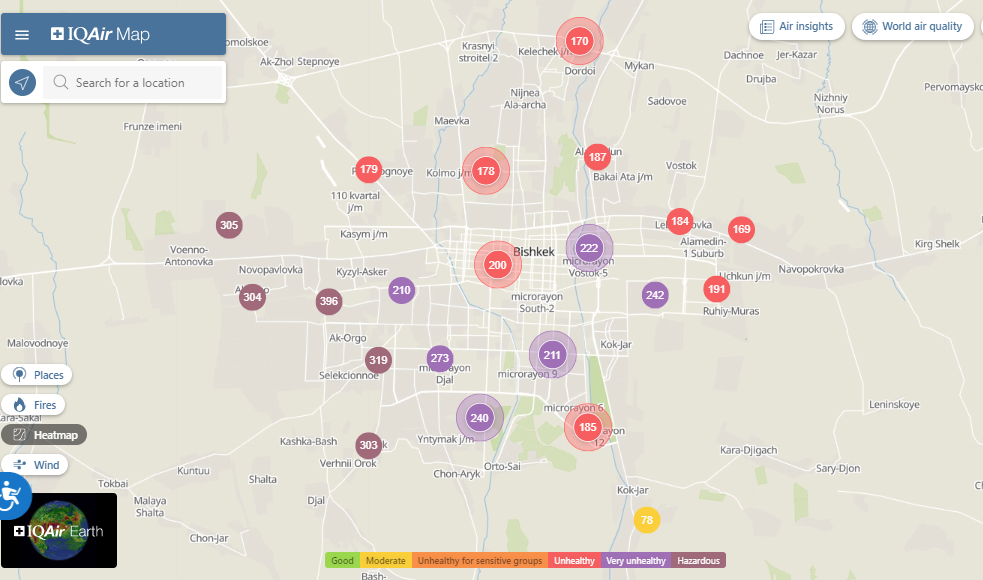
Task: Click the 200 AQI cluster near Bishkek
Action: 497,265
